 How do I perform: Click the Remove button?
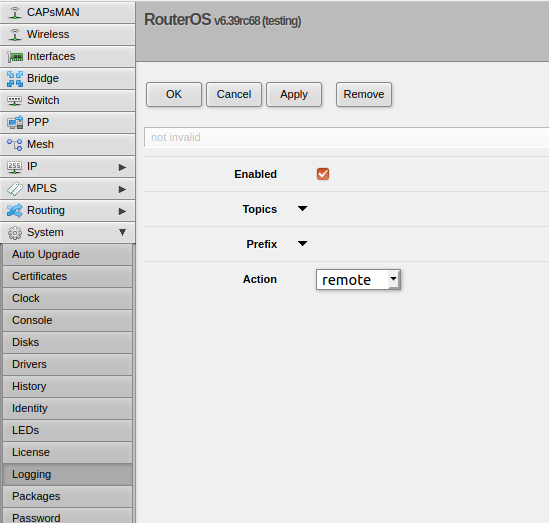tap(364, 95)
